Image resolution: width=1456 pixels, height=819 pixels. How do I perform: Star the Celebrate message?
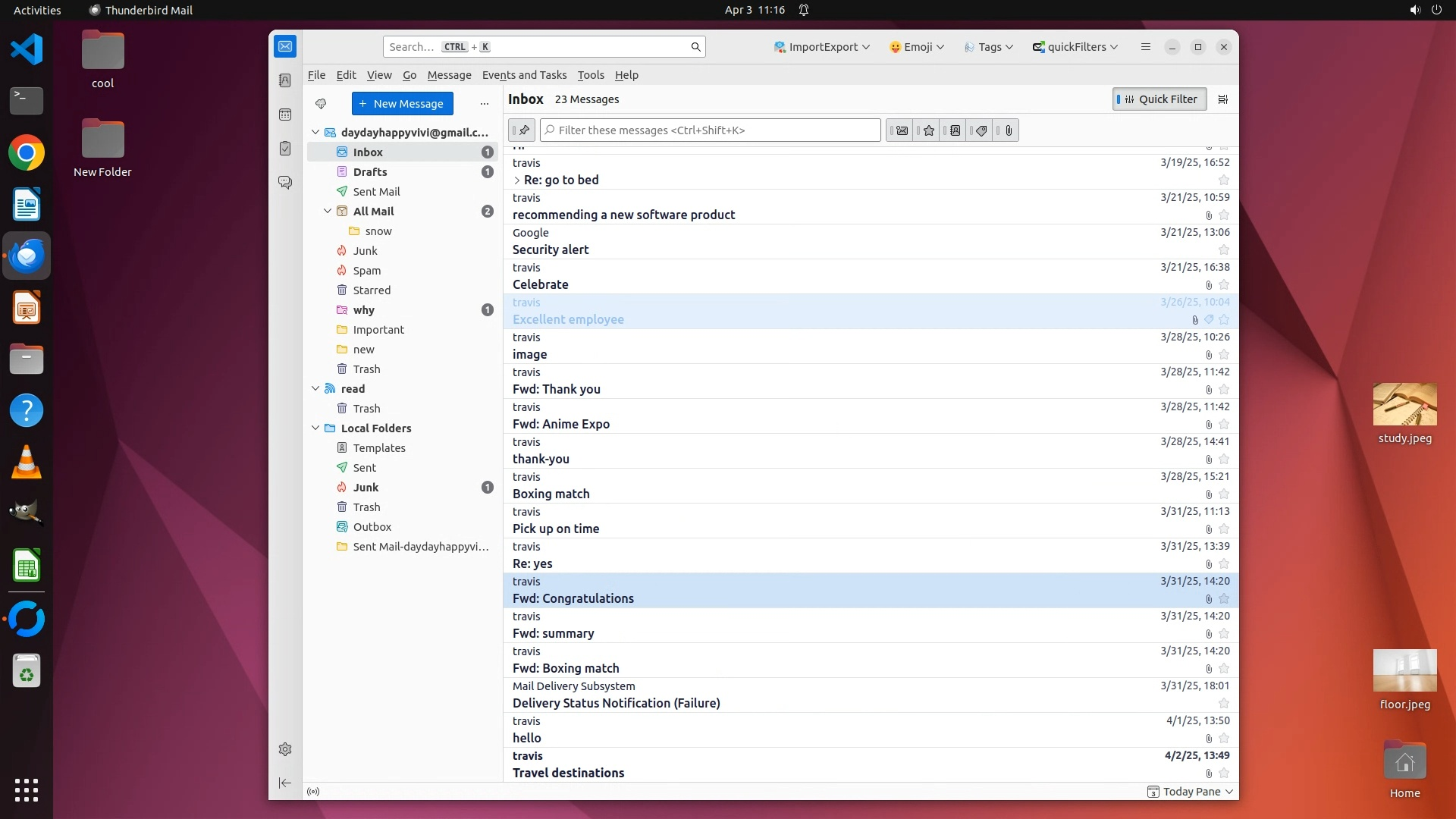point(1223,285)
